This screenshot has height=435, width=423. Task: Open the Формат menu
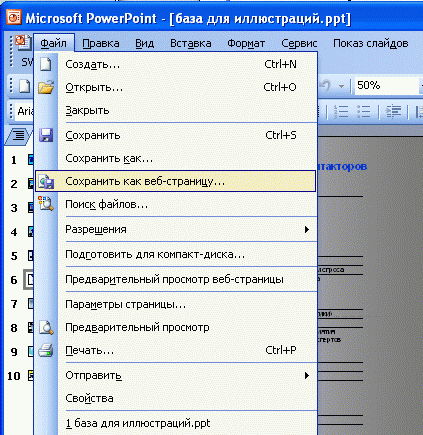pyautogui.click(x=246, y=43)
